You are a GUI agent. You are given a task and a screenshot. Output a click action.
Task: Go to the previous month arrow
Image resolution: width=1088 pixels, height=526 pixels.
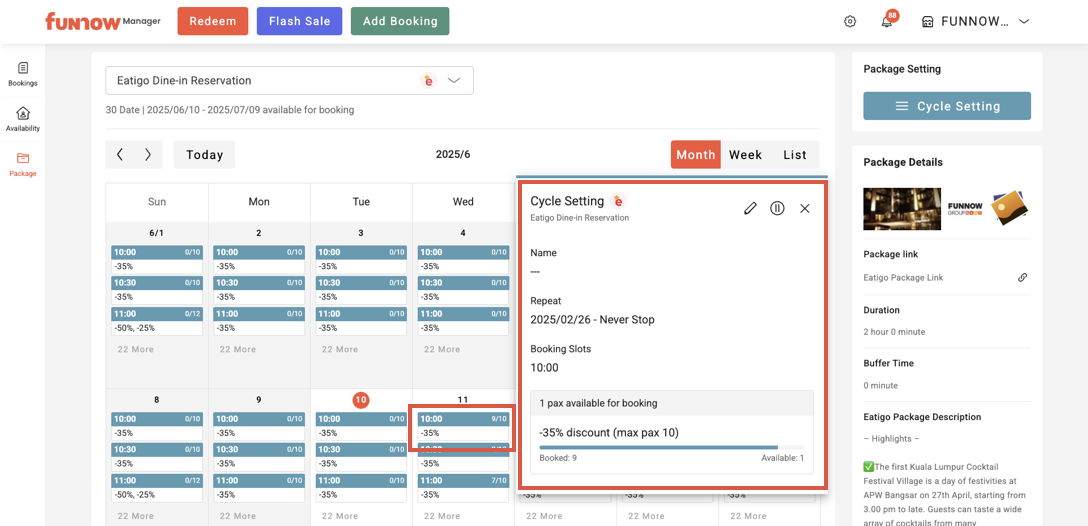[x=120, y=155]
